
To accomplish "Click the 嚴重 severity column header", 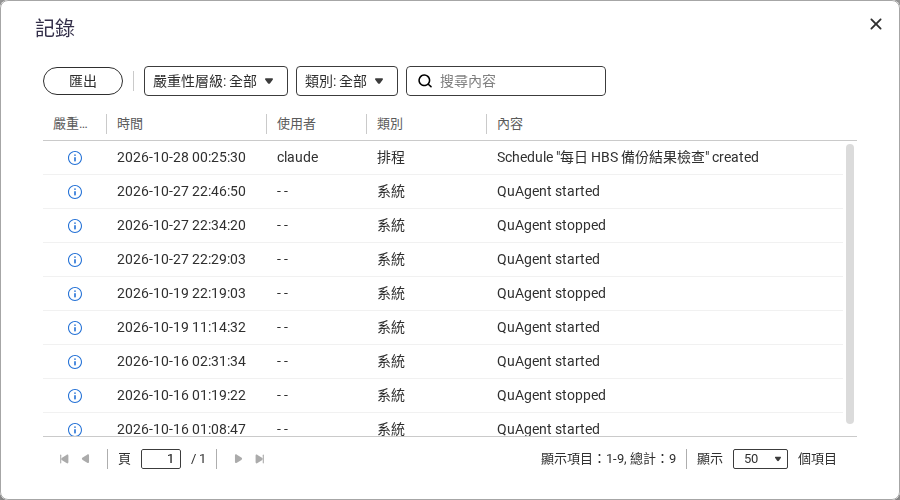I will click(70, 124).
